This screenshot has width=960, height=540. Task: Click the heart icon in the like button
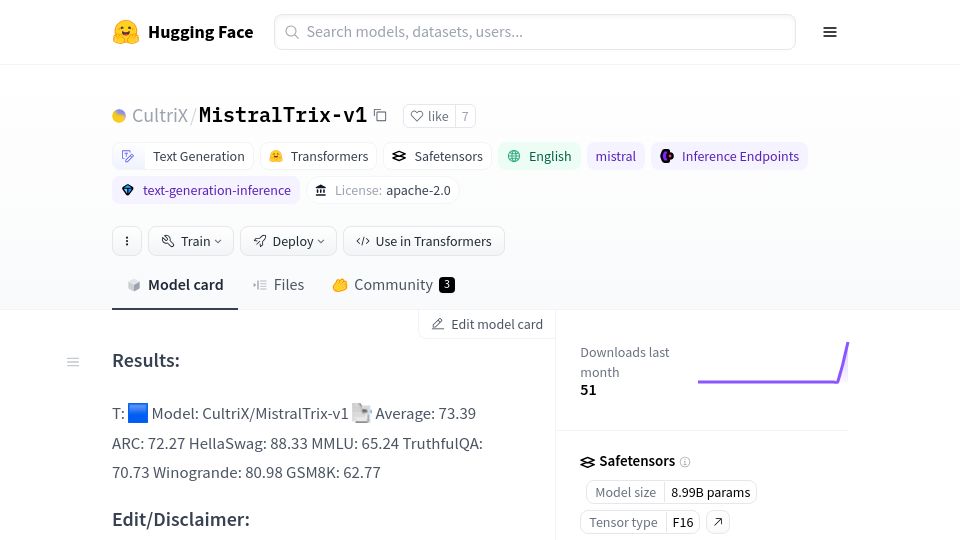417,116
